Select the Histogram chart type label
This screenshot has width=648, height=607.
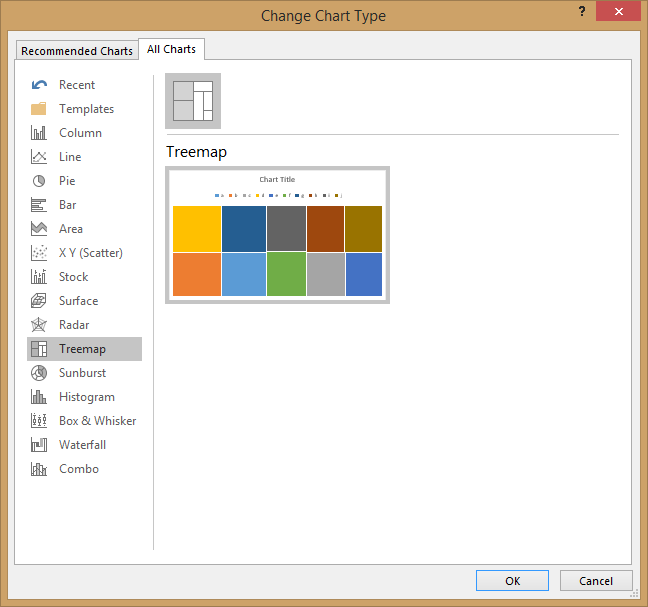(87, 397)
